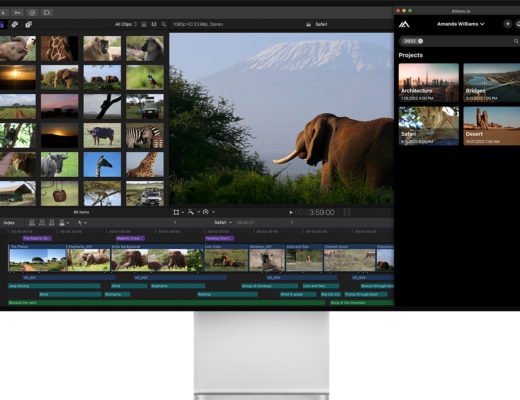Open the Safari project card in side panel
Screen dimensions: 520x400
click(429, 126)
